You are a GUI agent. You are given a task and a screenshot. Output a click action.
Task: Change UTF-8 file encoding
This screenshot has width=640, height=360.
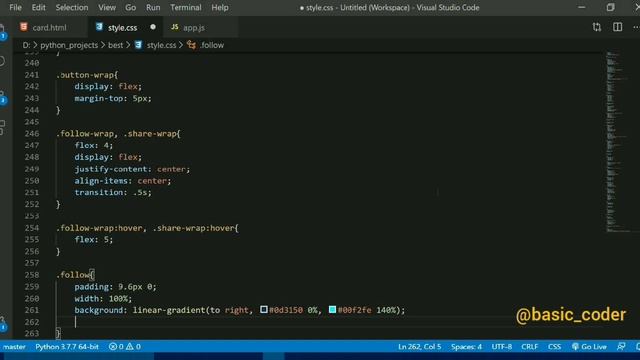pyautogui.click(x=502, y=347)
